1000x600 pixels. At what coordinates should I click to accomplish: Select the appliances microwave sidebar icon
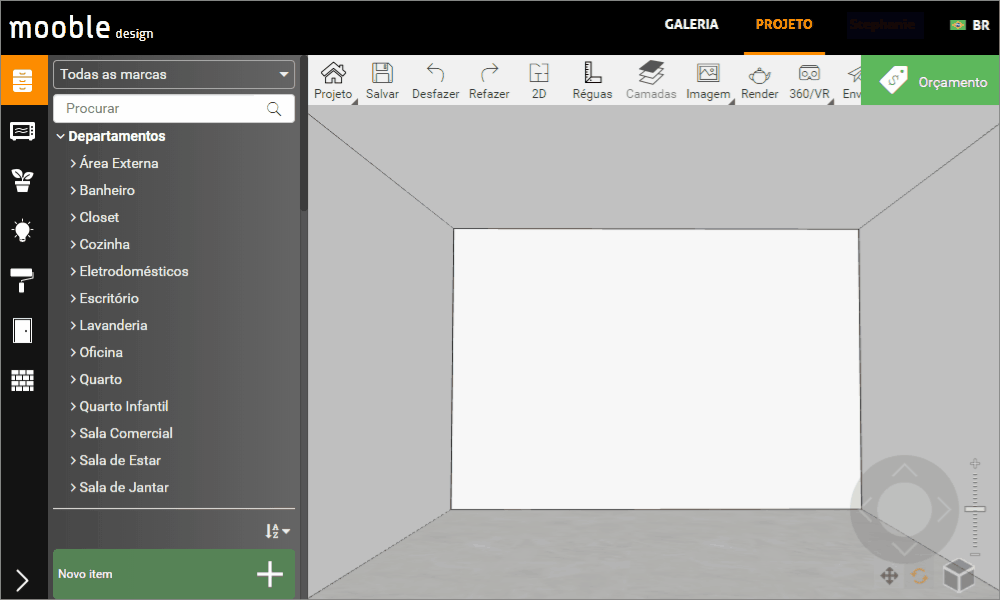[x=23, y=131]
